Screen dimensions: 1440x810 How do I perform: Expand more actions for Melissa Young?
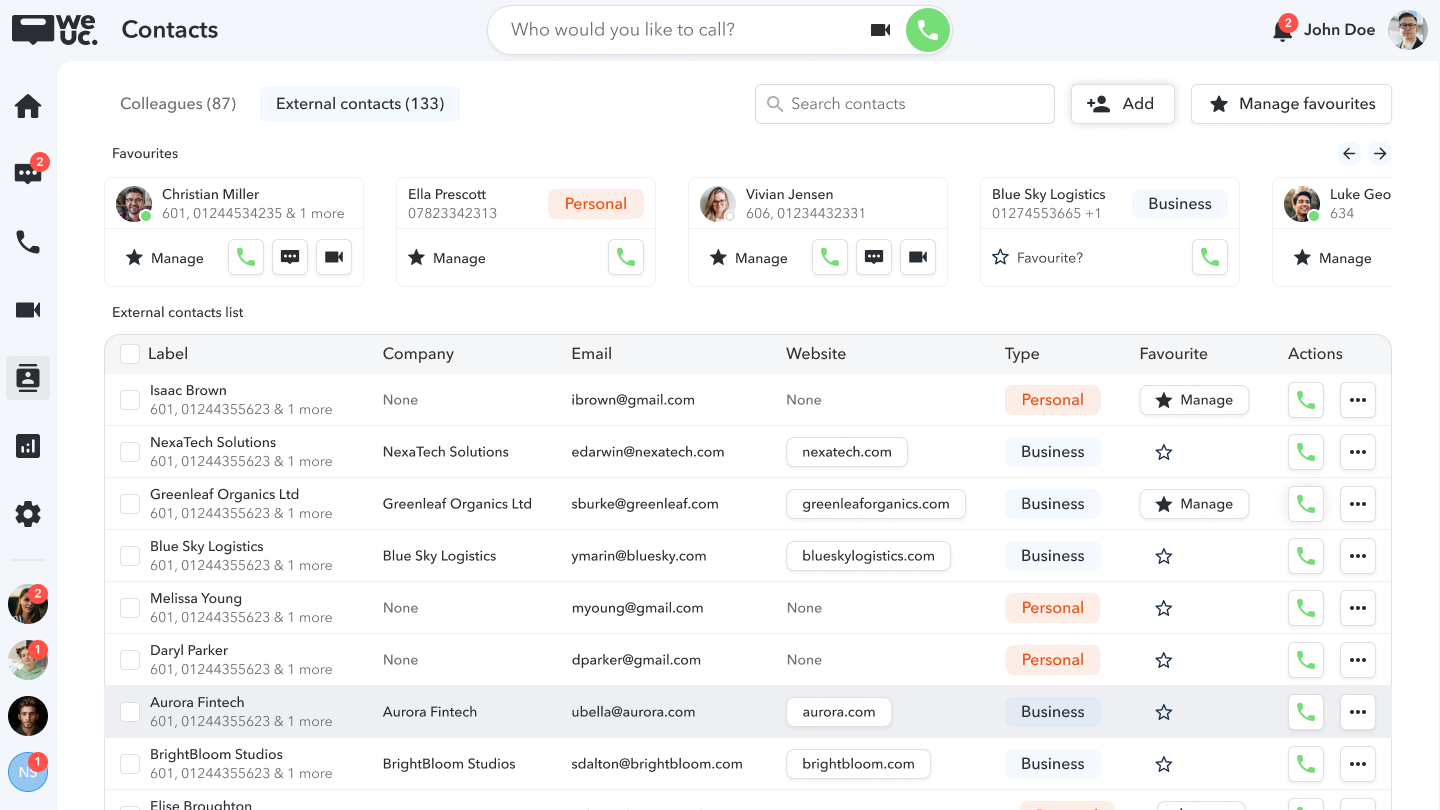click(1357, 608)
